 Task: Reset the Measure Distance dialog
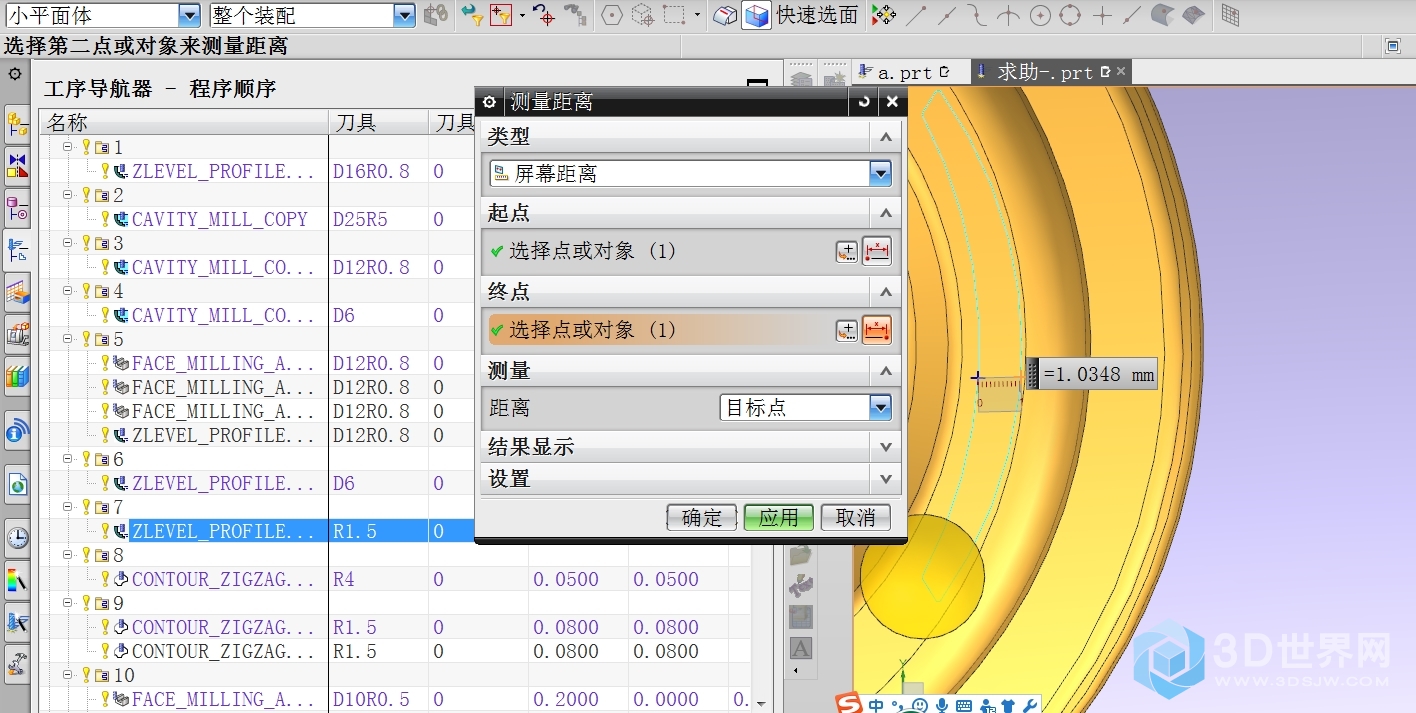point(865,102)
